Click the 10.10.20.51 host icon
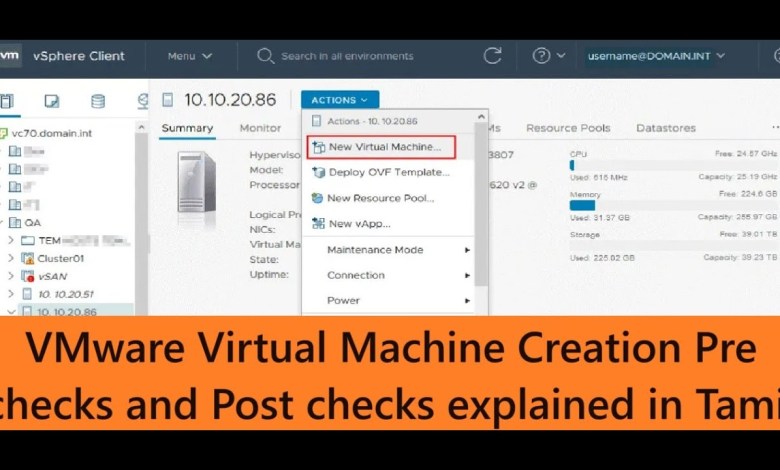 coord(27,294)
